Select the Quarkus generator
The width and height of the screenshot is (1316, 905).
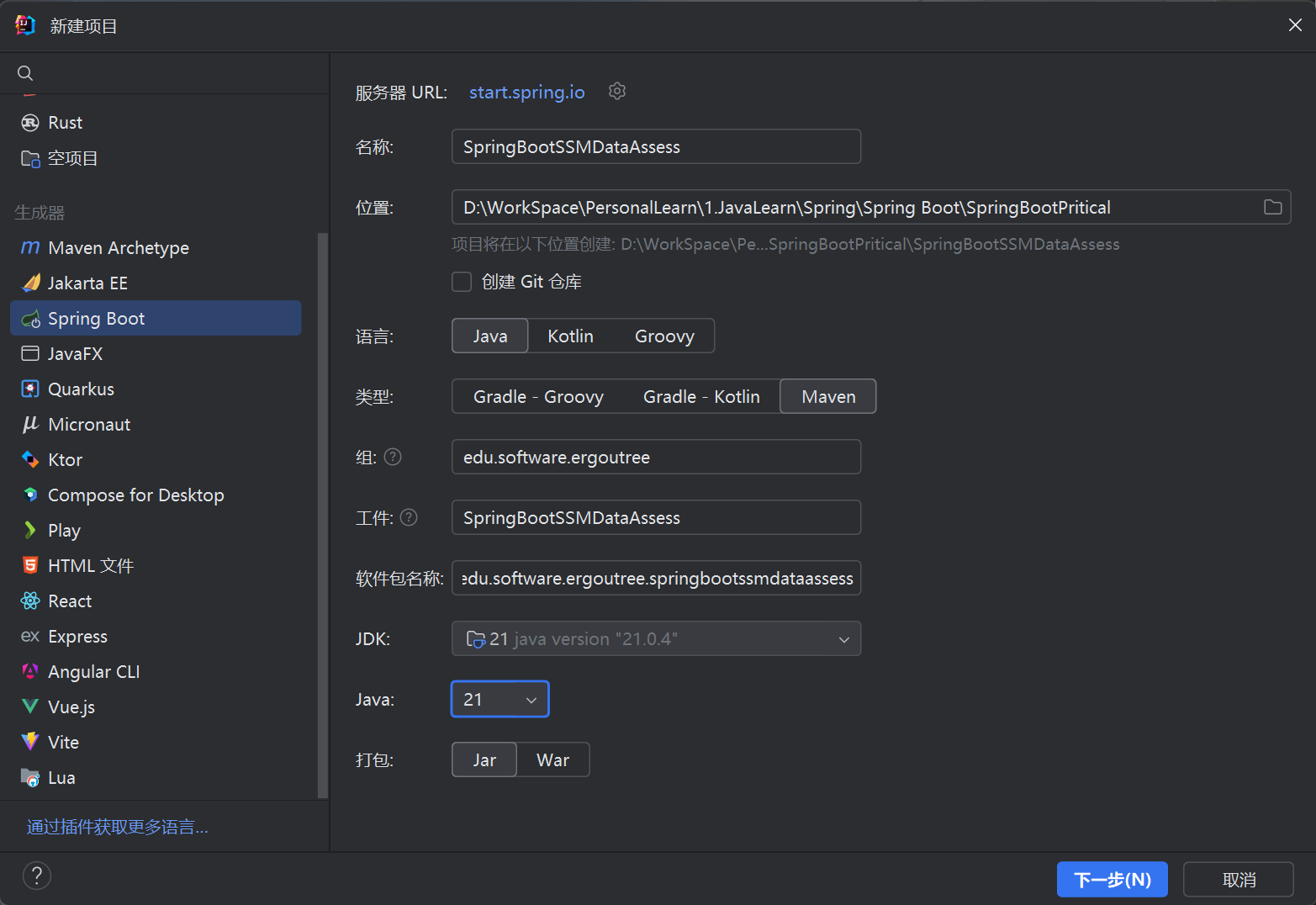click(81, 389)
